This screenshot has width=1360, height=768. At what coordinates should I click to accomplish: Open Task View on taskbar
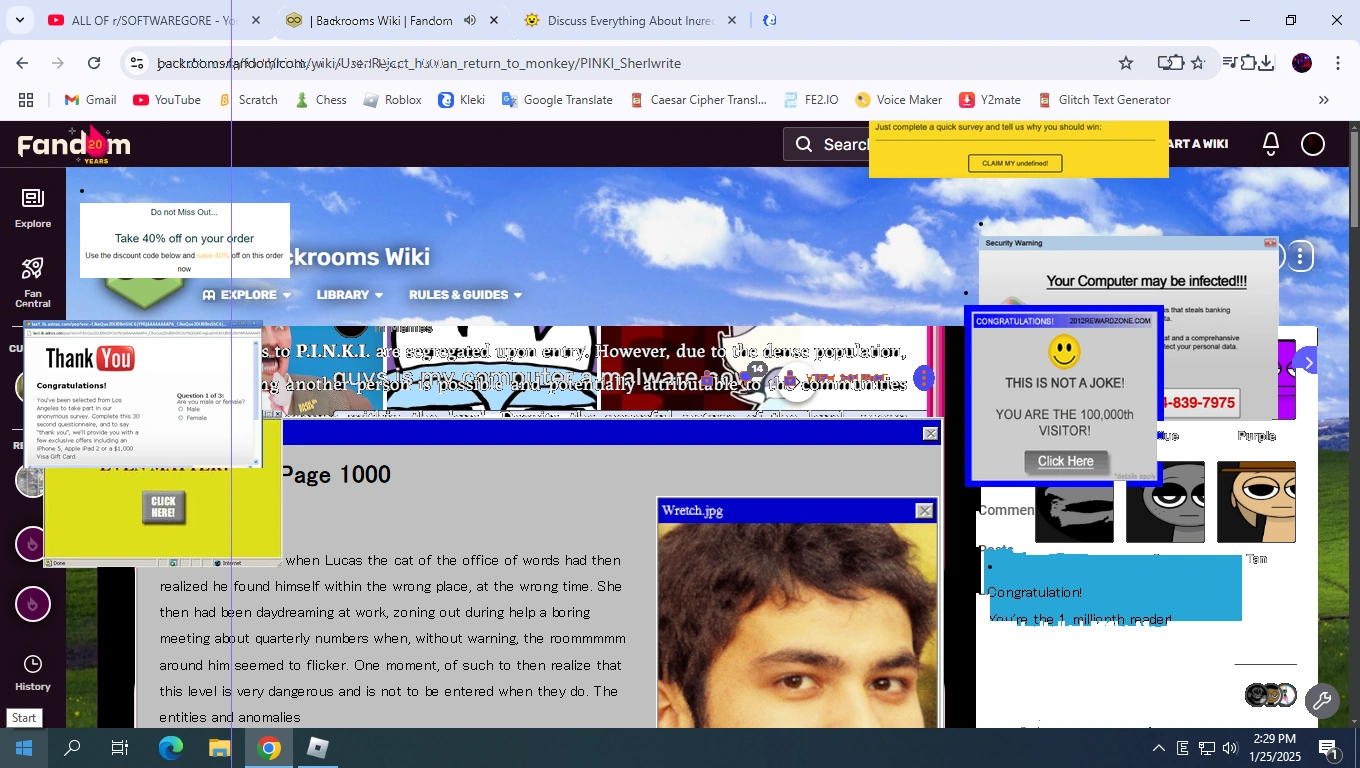120,748
